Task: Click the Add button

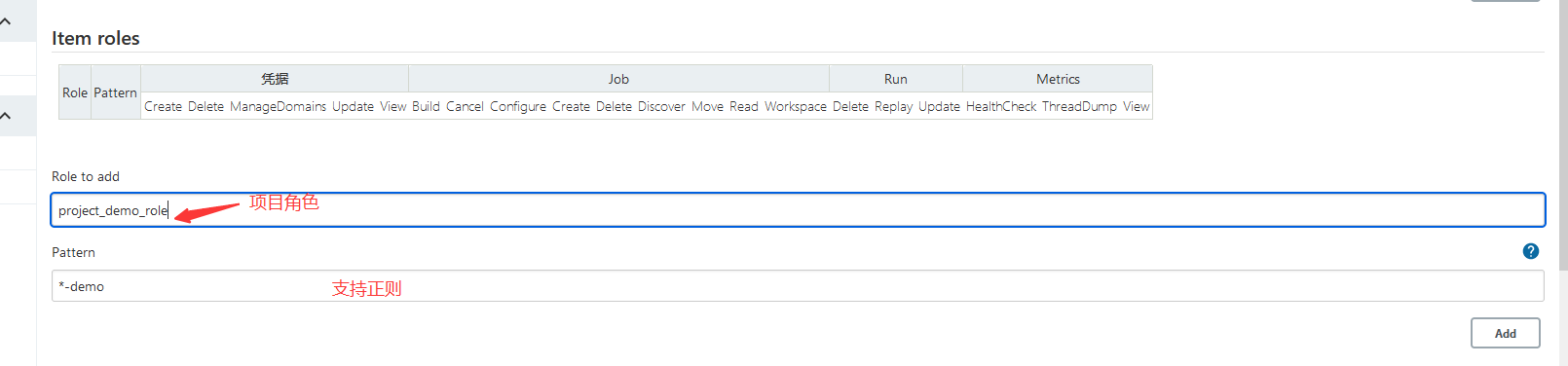Action: coord(1505,333)
